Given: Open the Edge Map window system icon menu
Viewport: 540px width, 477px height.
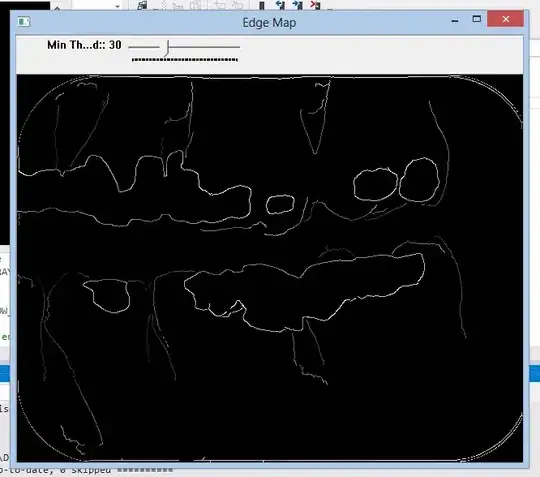Looking at the screenshot, I should 24,22.
